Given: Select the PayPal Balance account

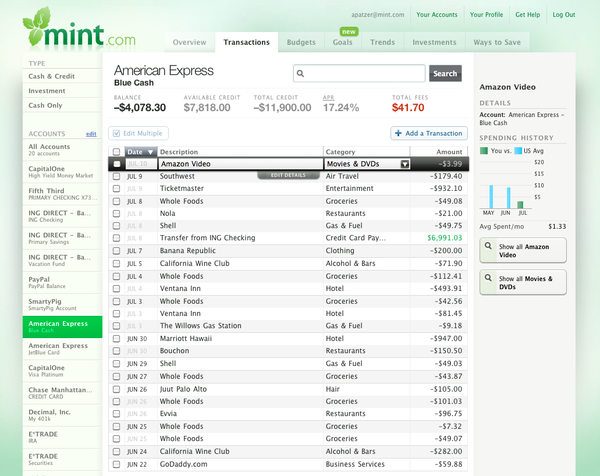Looking at the screenshot, I should (62, 282).
